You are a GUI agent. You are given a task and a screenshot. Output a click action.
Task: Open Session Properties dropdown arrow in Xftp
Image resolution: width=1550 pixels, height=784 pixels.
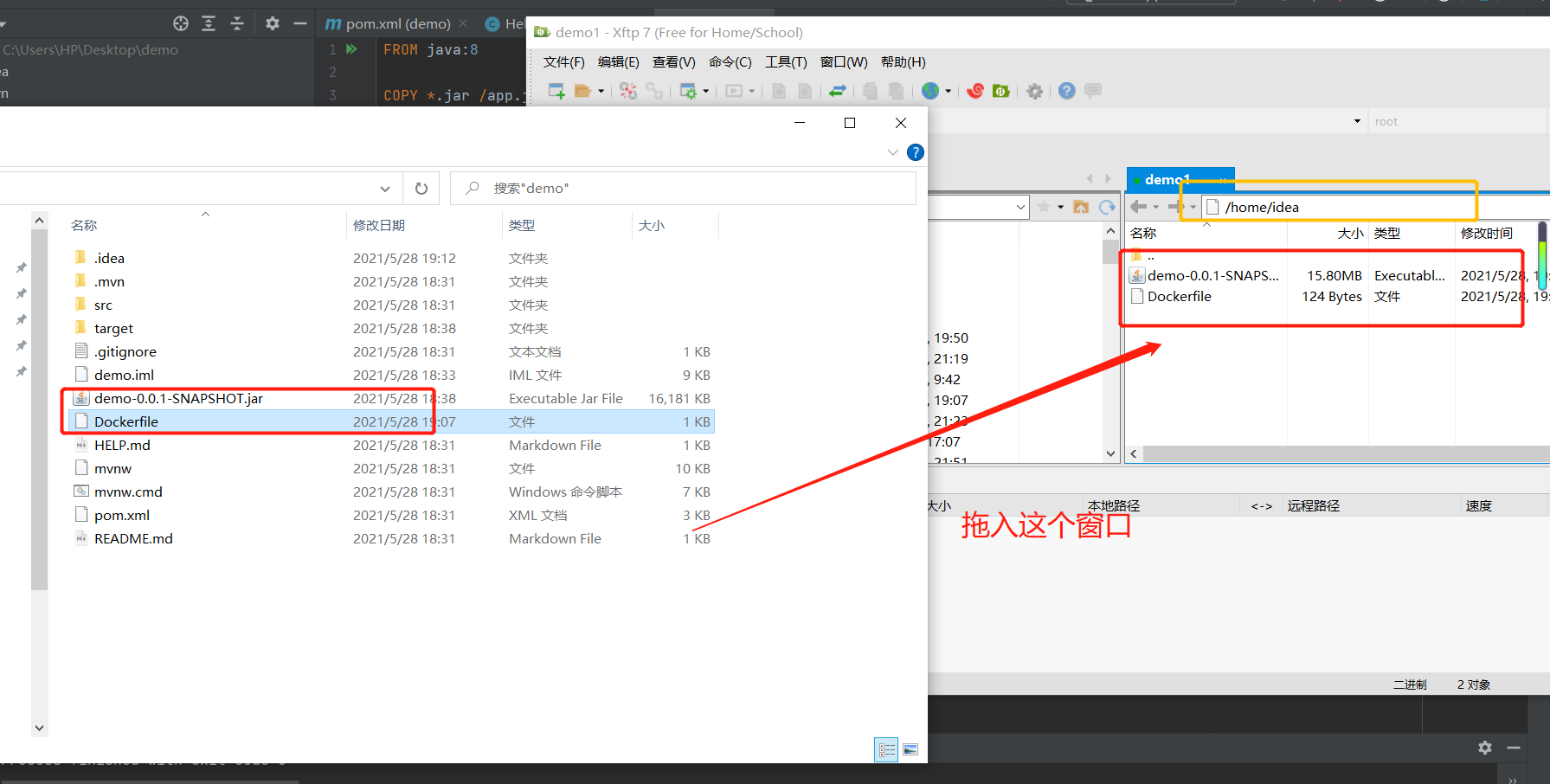(x=706, y=91)
